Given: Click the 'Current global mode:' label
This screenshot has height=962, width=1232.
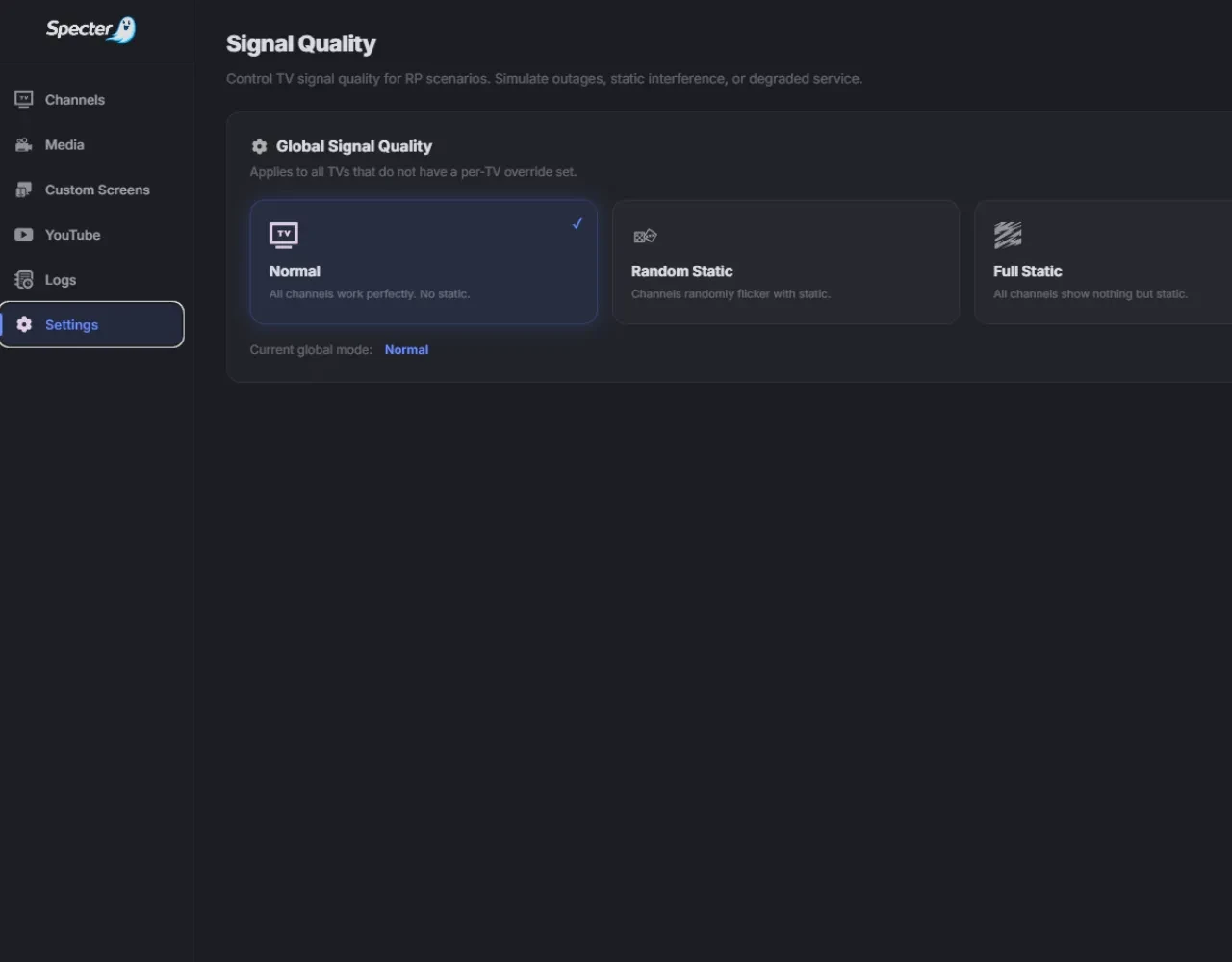Looking at the screenshot, I should click(x=311, y=350).
